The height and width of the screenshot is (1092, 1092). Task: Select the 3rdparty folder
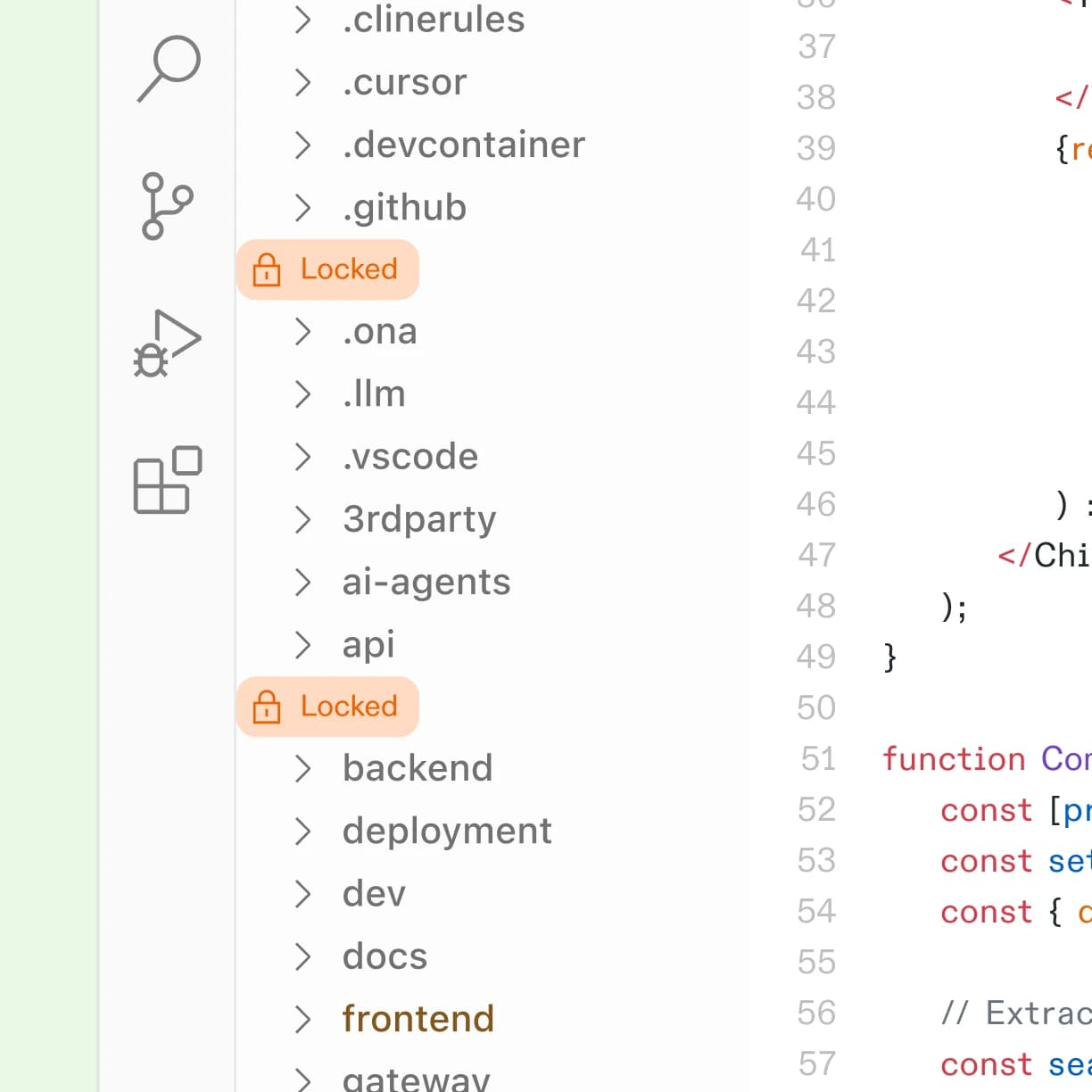tap(419, 519)
